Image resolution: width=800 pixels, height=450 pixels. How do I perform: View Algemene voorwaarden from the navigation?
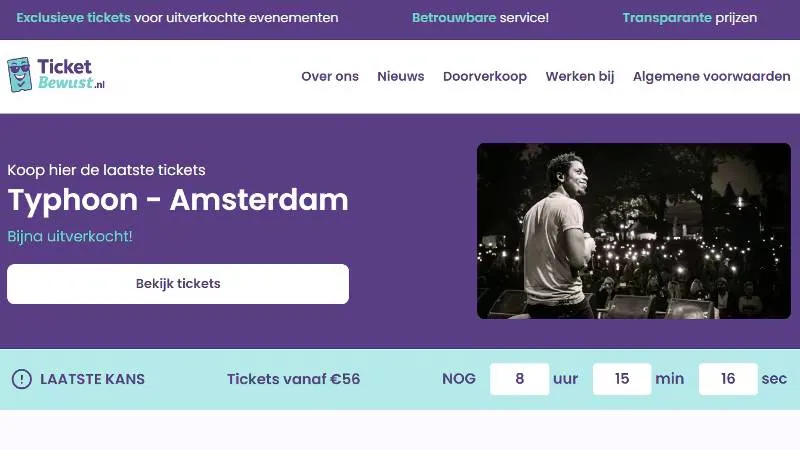coord(712,77)
